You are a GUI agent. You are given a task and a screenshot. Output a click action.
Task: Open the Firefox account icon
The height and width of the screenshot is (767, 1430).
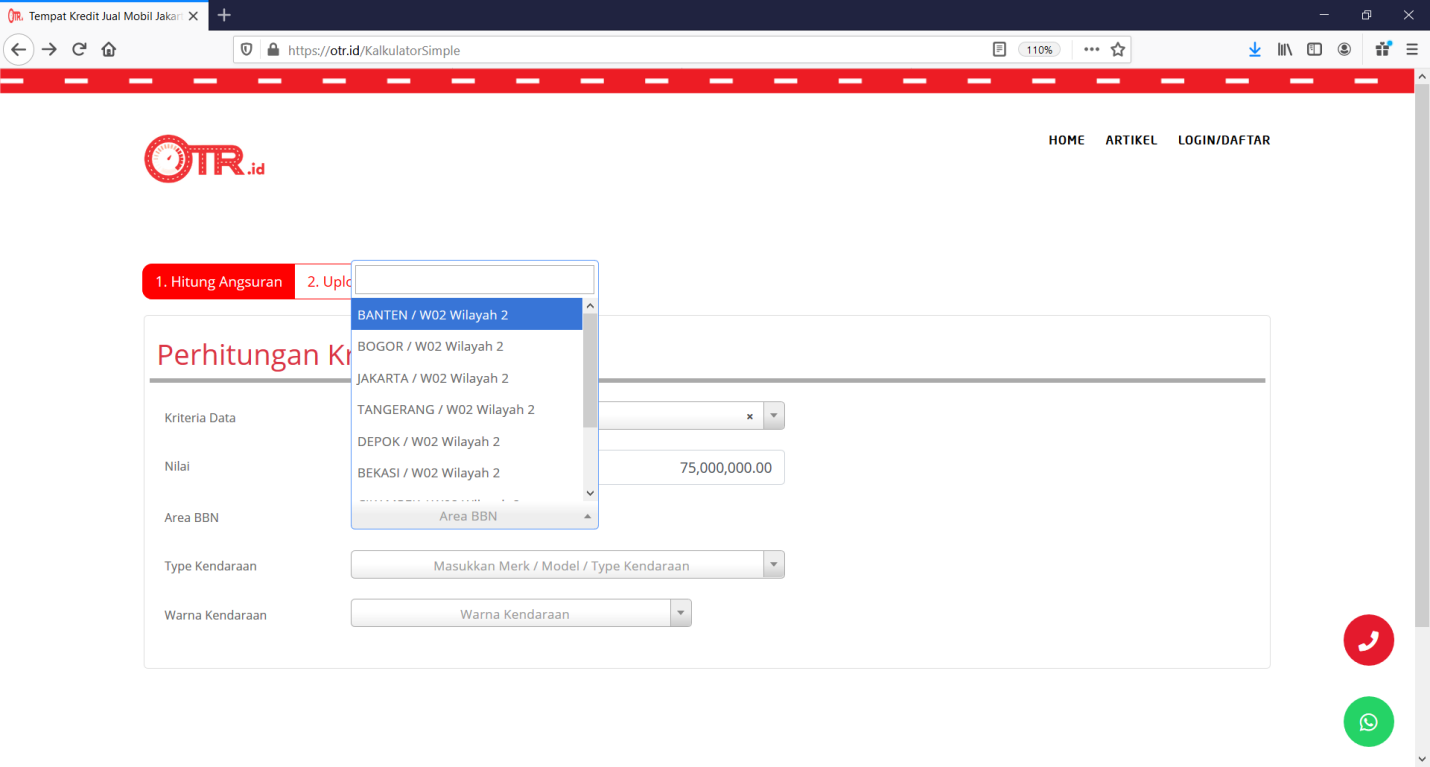[1344, 49]
